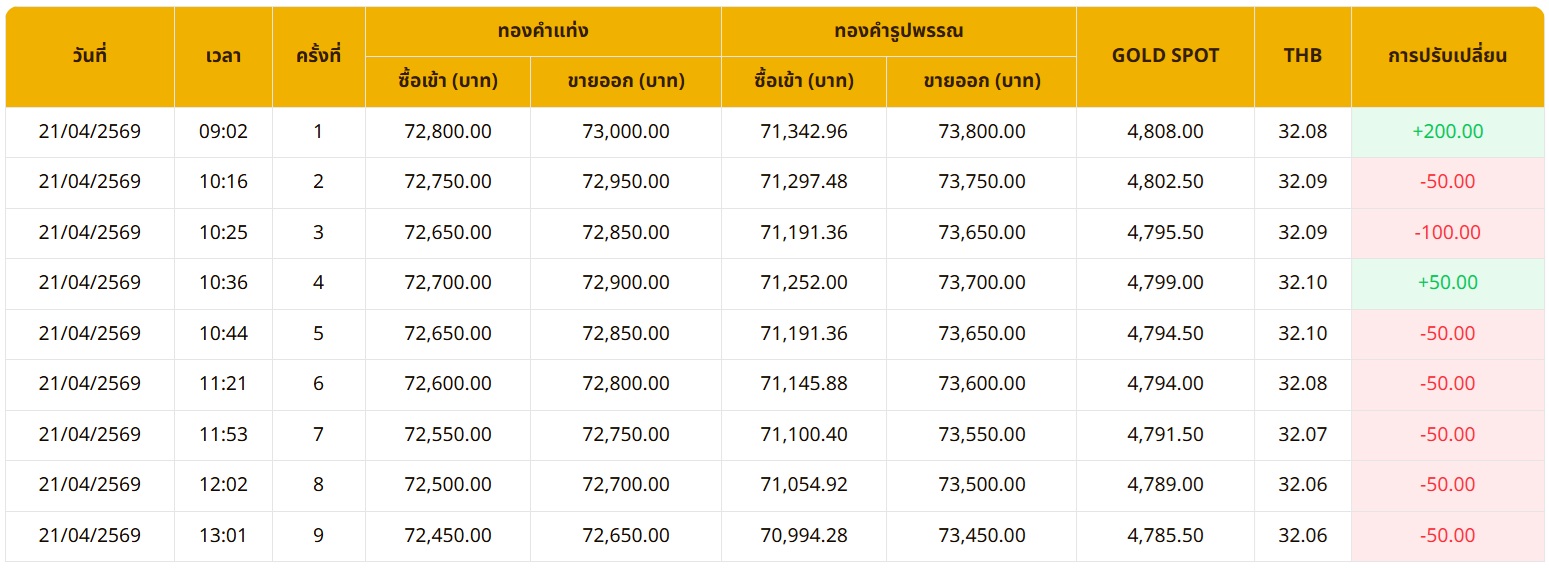Click the 73,000.00 gold bar sell price
This screenshot has width=1549, height=568.
[626, 131]
